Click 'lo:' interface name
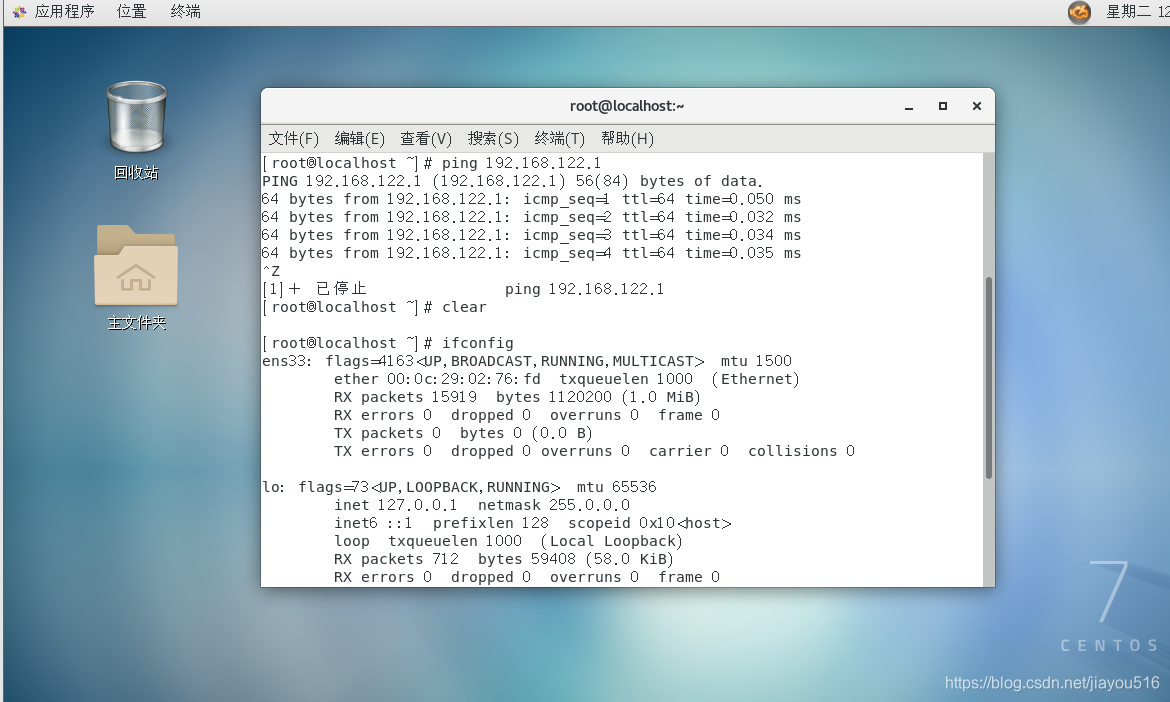Viewport: 1170px width, 702px height. (x=273, y=487)
